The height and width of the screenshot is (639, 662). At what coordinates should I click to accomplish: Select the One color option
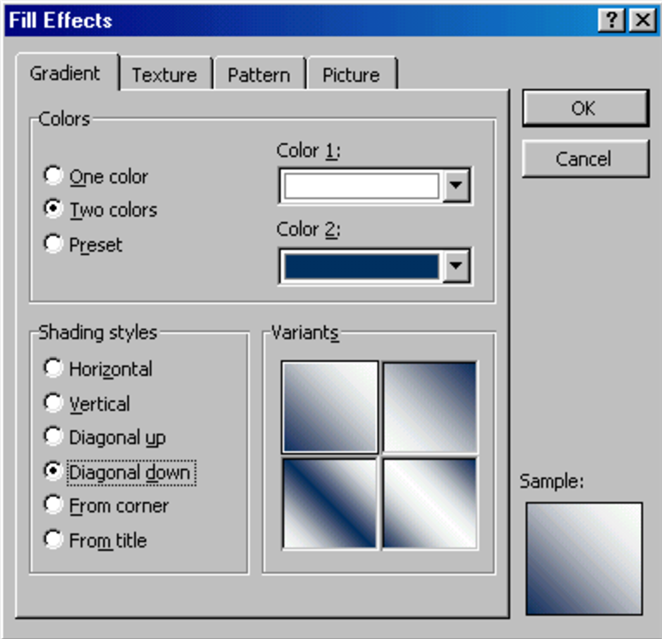coord(53,176)
